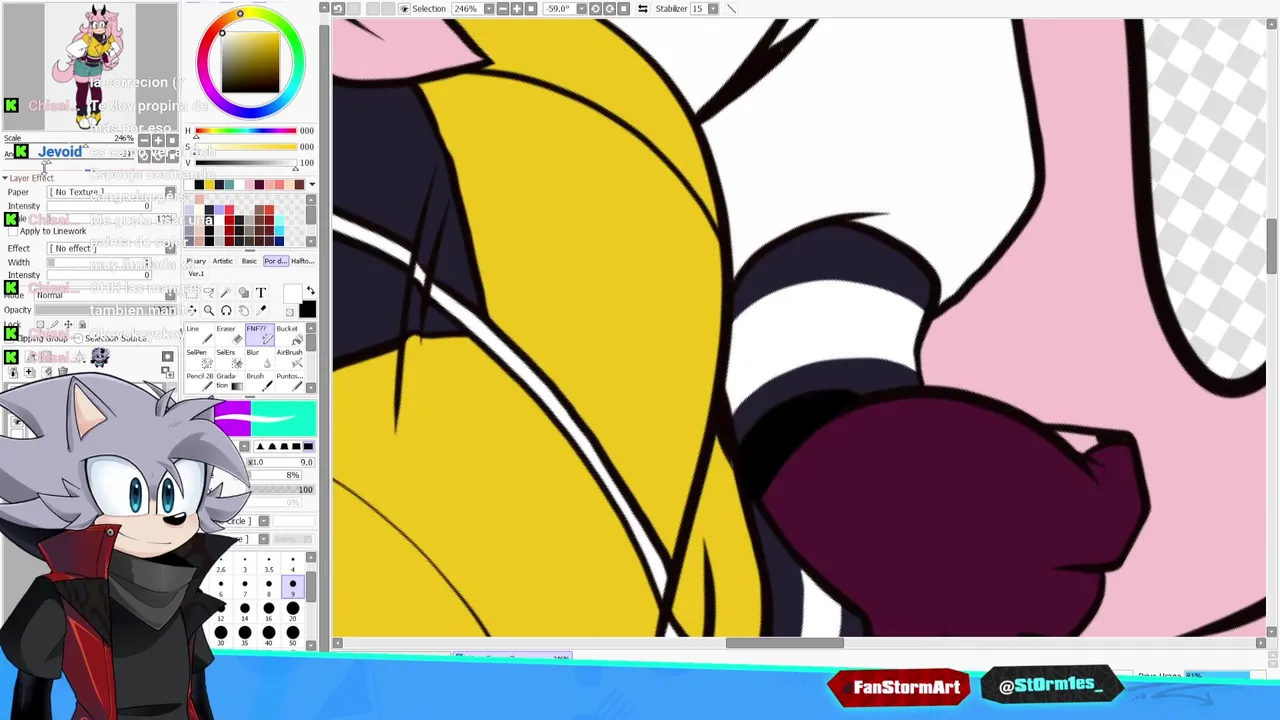The height and width of the screenshot is (720, 1280).
Task: Toggle the Selection visibility eye checkbox
Action: coord(404,8)
